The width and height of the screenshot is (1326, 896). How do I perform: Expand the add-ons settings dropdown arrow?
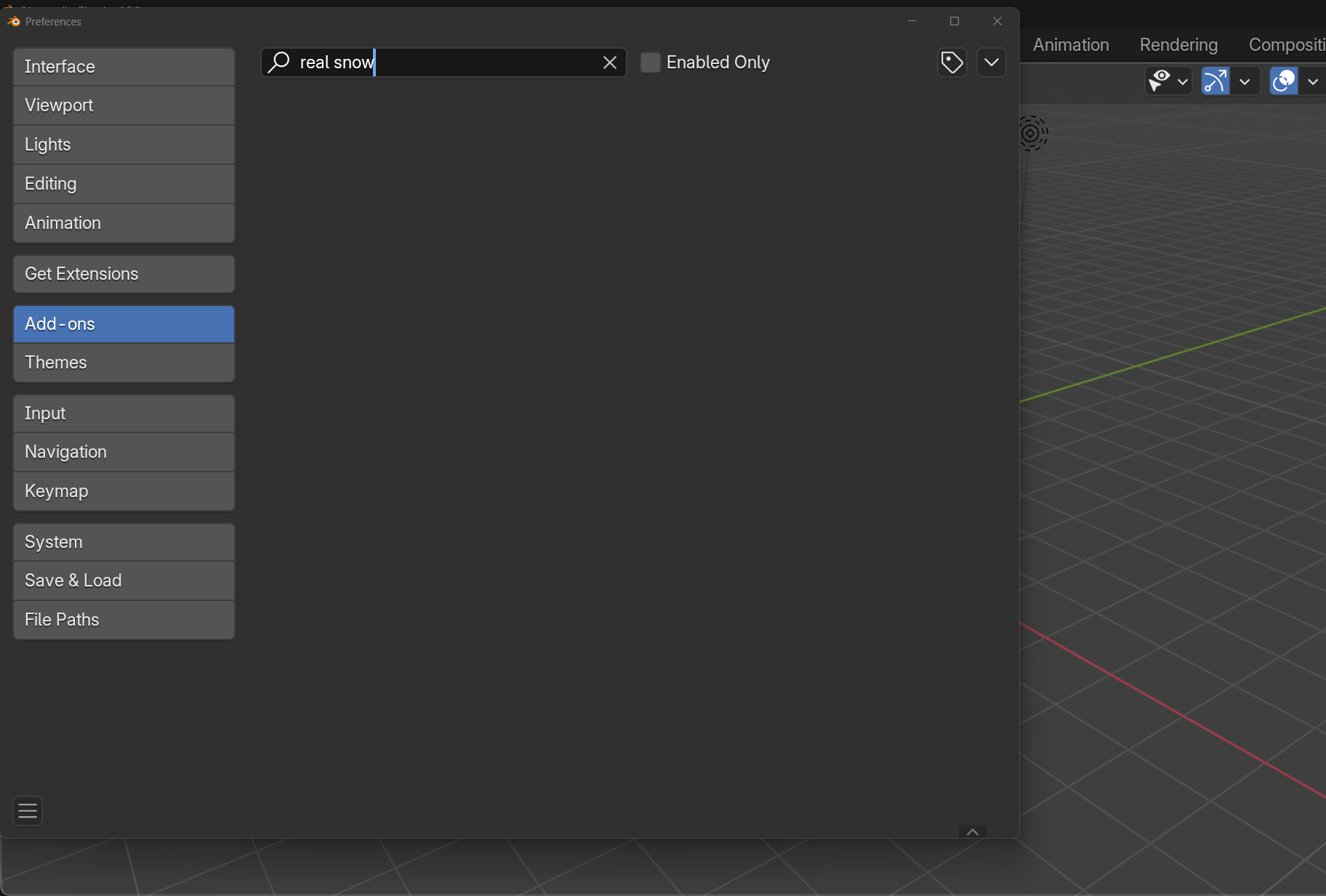coord(991,63)
